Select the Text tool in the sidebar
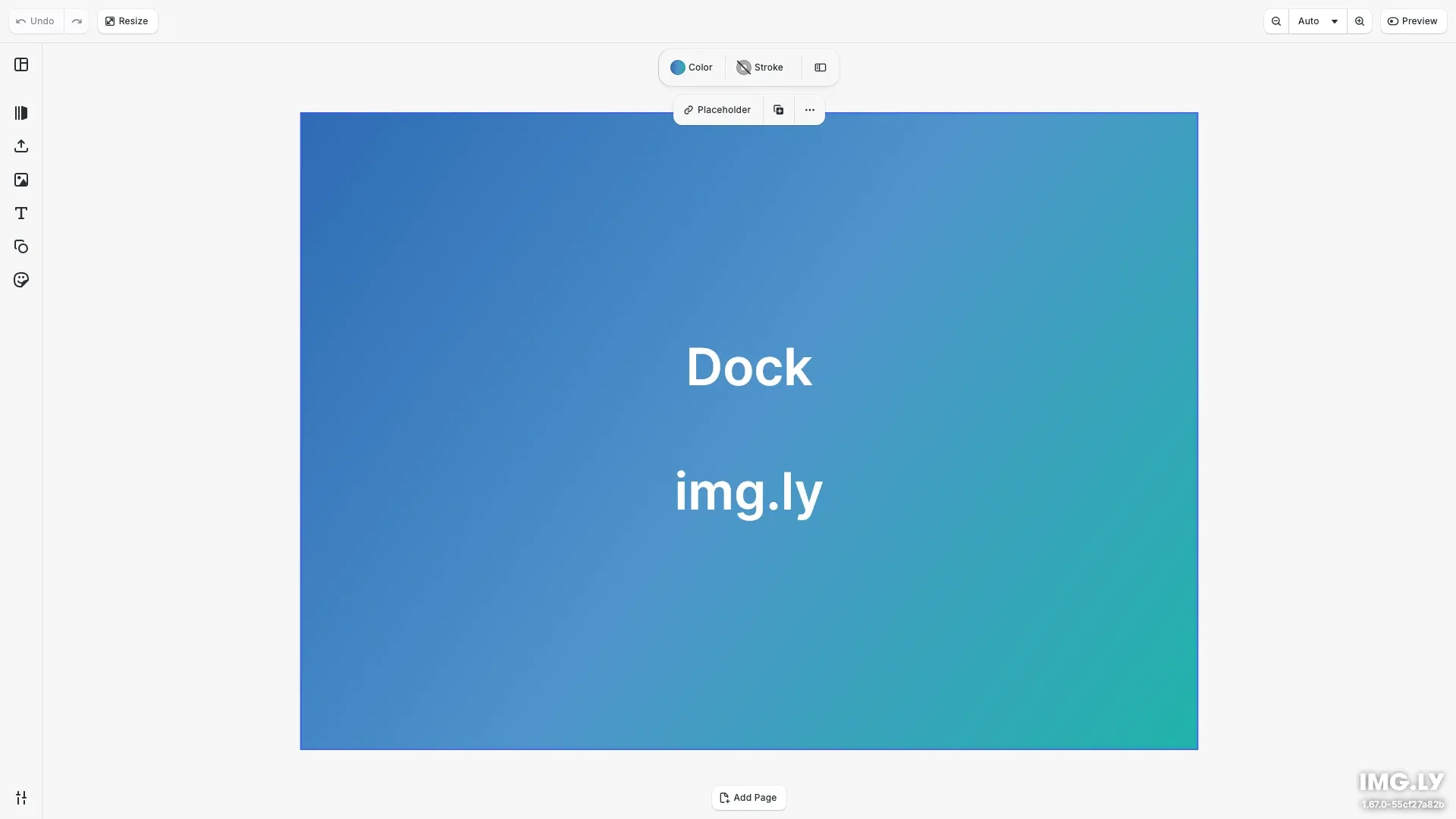1456x819 pixels. pos(20,213)
